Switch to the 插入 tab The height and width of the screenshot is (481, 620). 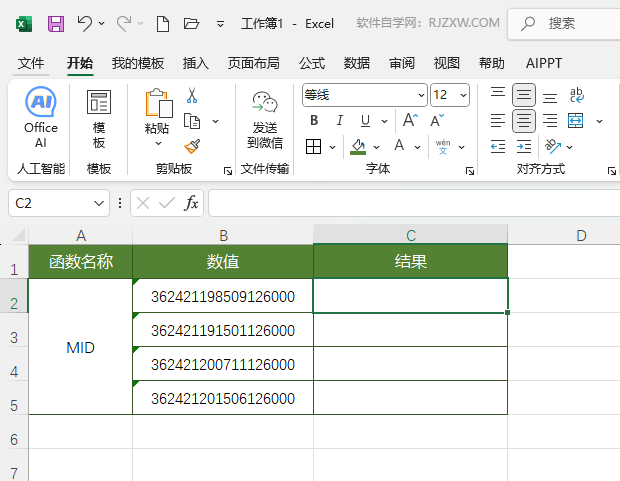[196, 63]
